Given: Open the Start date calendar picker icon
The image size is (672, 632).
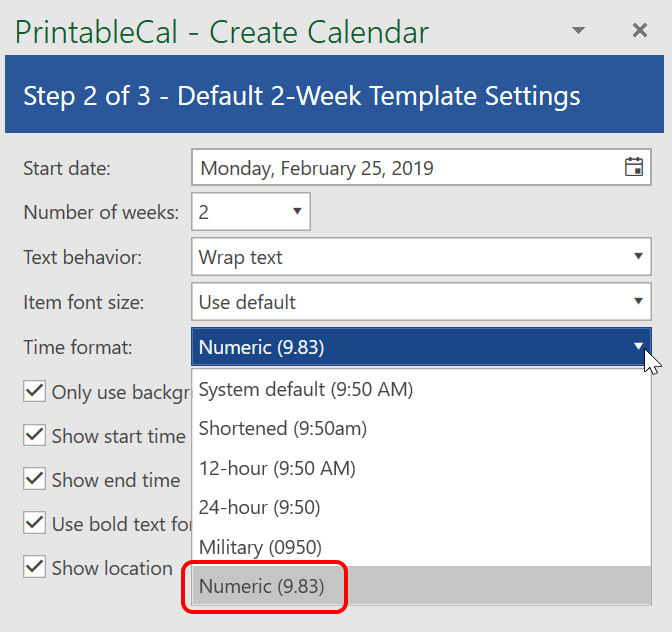Looking at the screenshot, I should pos(634,167).
